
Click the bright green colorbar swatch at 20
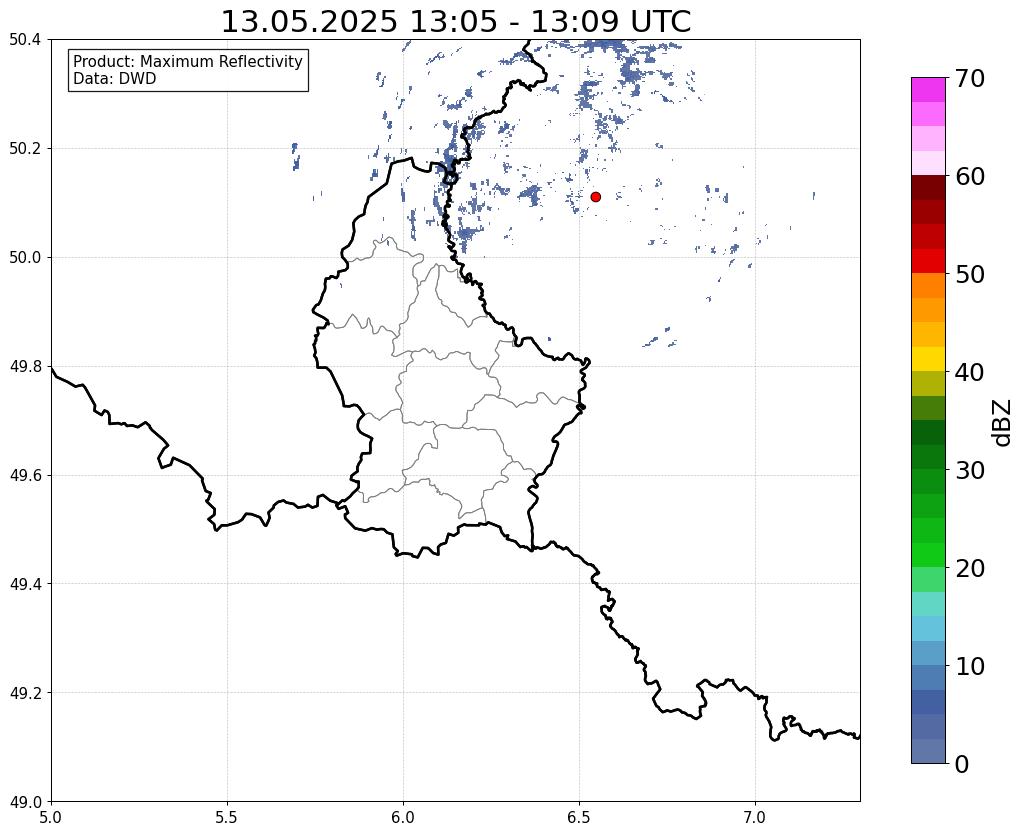point(928,555)
